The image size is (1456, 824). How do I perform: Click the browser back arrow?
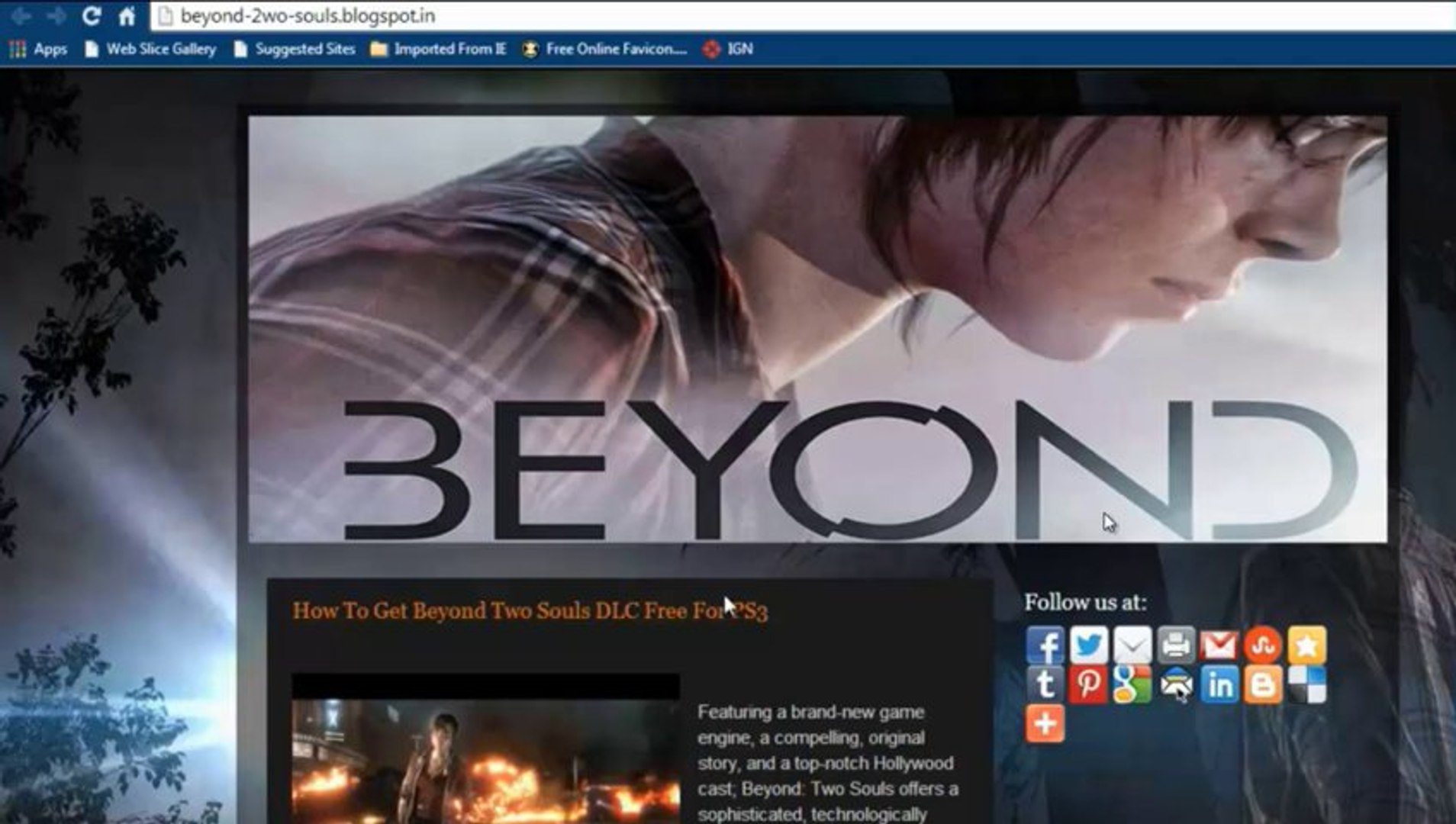click(21, 15)
